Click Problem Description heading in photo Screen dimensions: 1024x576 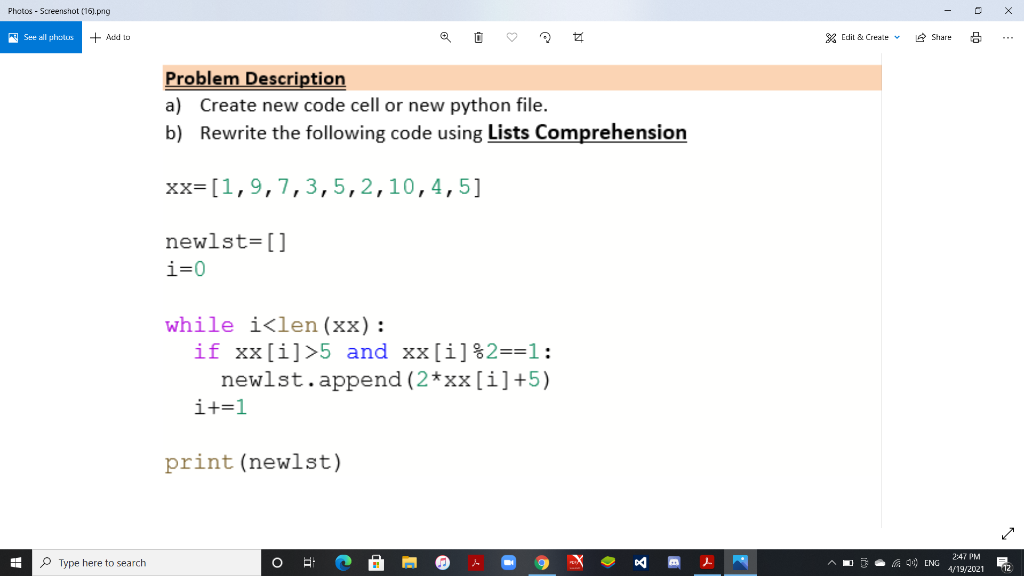(x=255, y=78)
